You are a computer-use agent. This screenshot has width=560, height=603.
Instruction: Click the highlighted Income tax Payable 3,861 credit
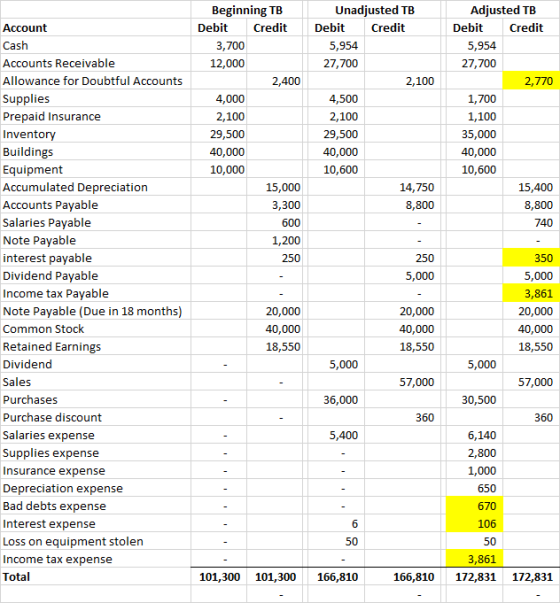coord(531,293)
